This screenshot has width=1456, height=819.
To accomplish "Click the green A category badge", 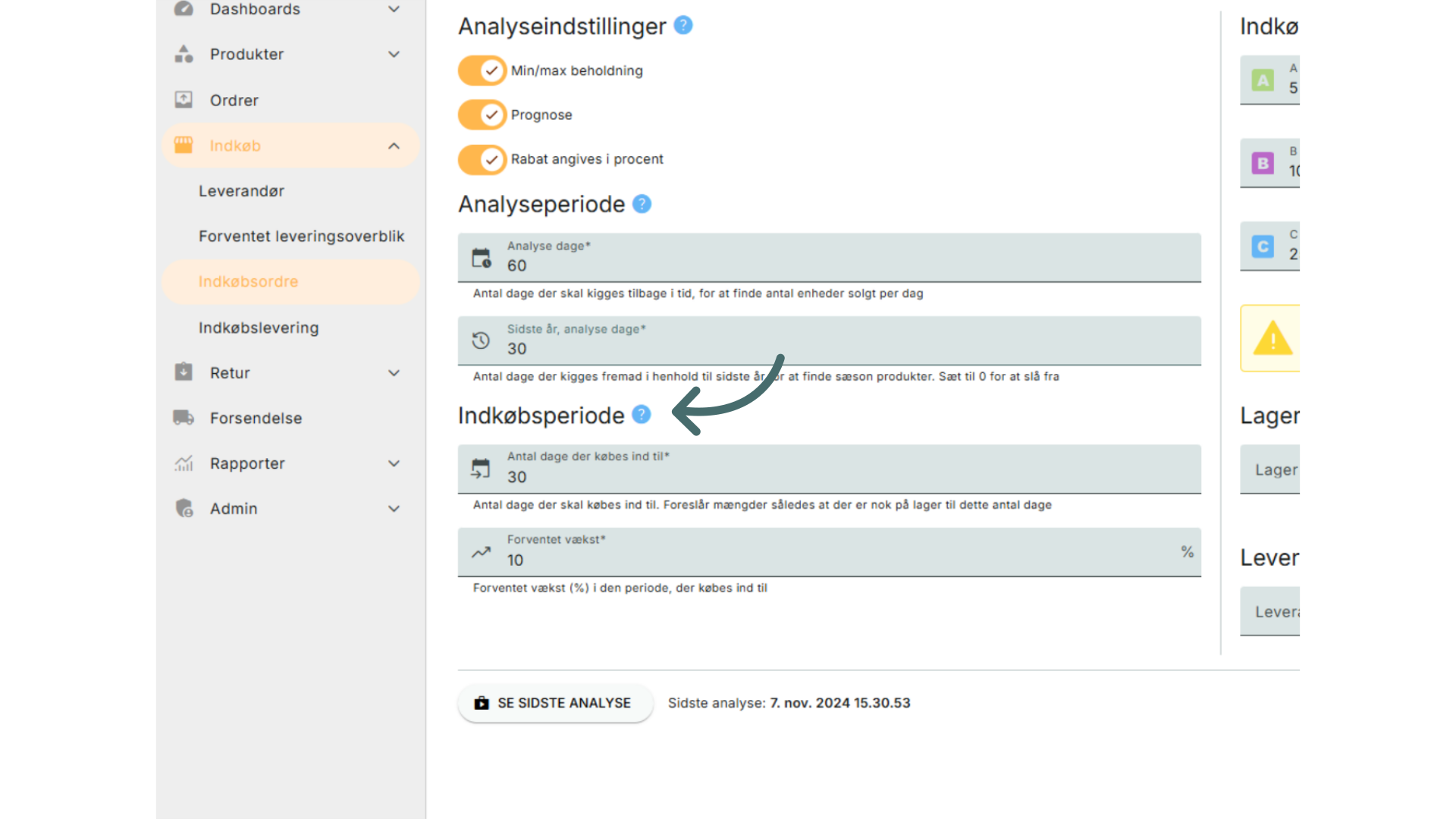I will [1263, 80].
